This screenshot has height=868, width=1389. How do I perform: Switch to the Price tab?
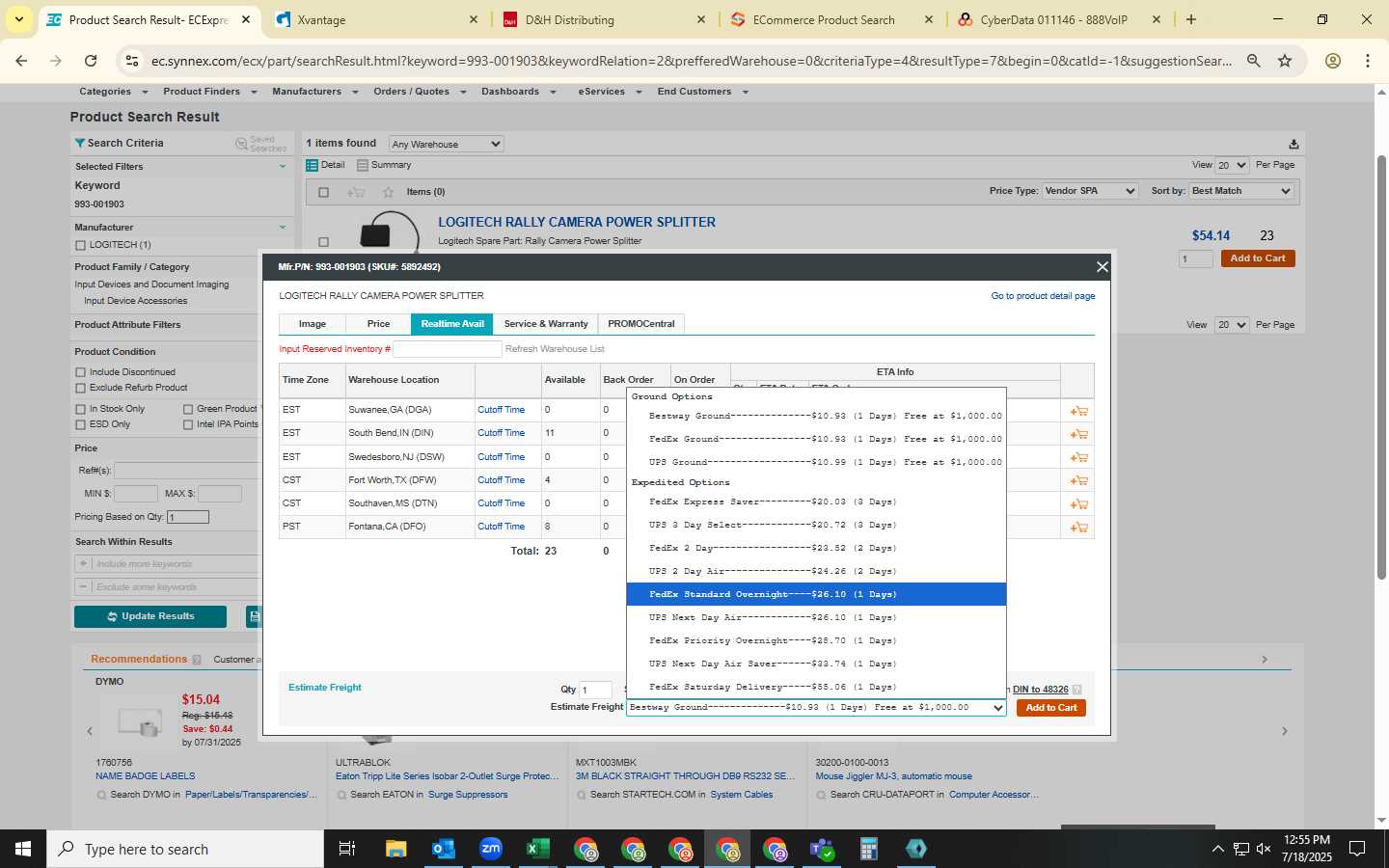pyautogui.click(x=378, y=324)
